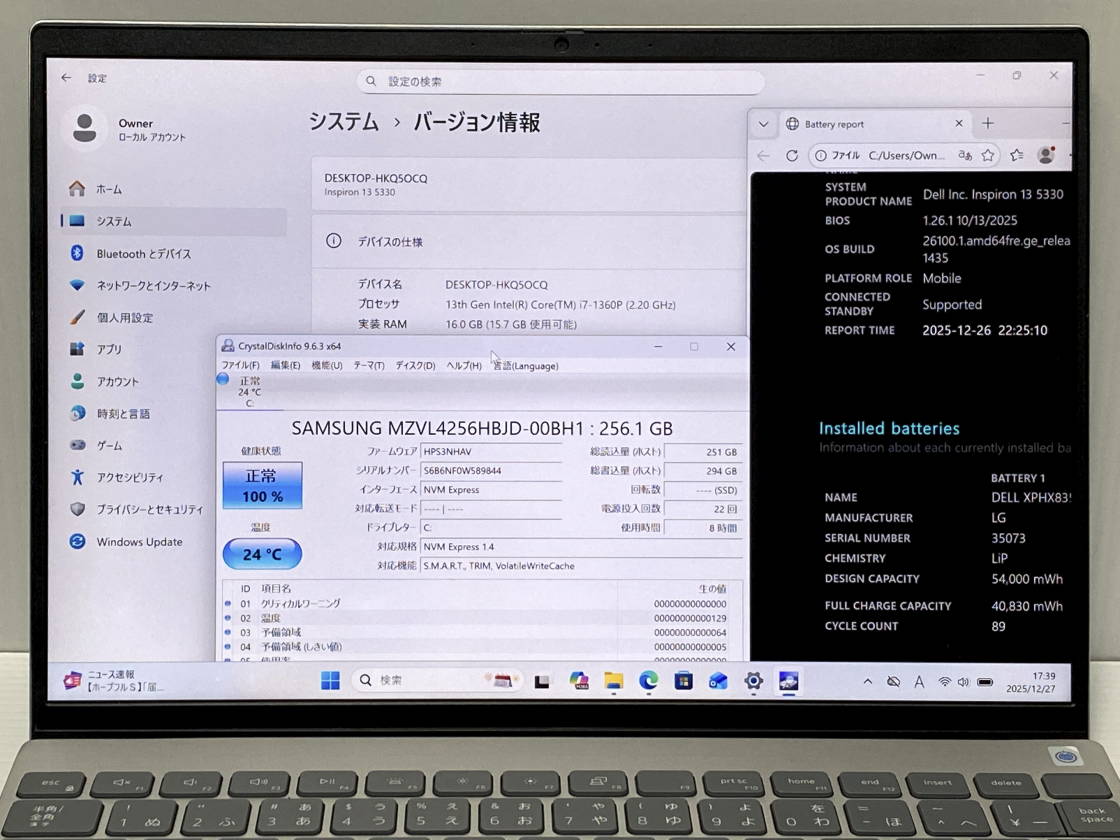The width and height of the screenshot is (1120, 840).
Task: Click the 24 °C temperature indicator
Action: coord(262,554)
